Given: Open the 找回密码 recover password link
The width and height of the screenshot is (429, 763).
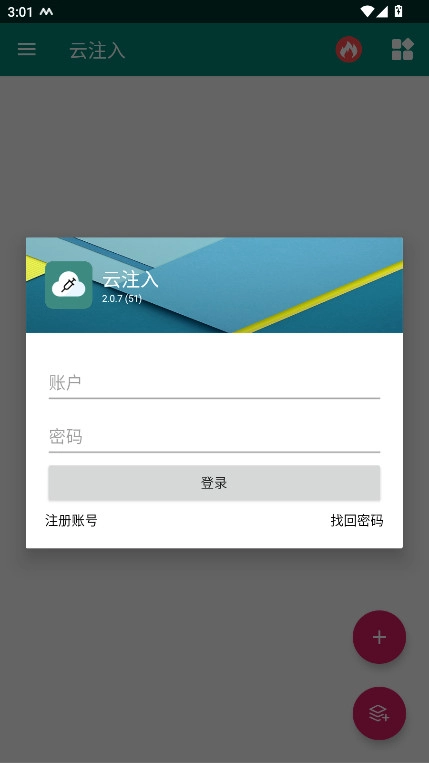Looking at the screenshot, I should pyautogui.click(x=357, y=521).
